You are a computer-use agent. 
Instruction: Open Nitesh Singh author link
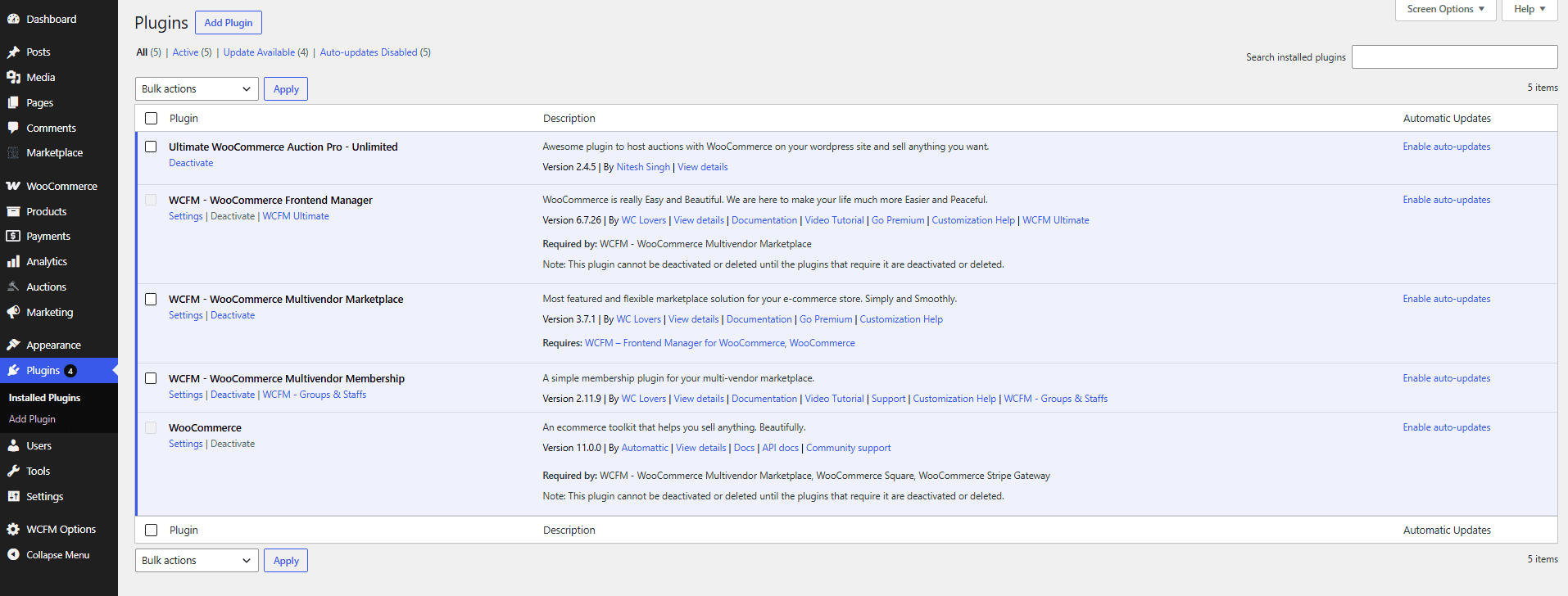click(643, 167)
